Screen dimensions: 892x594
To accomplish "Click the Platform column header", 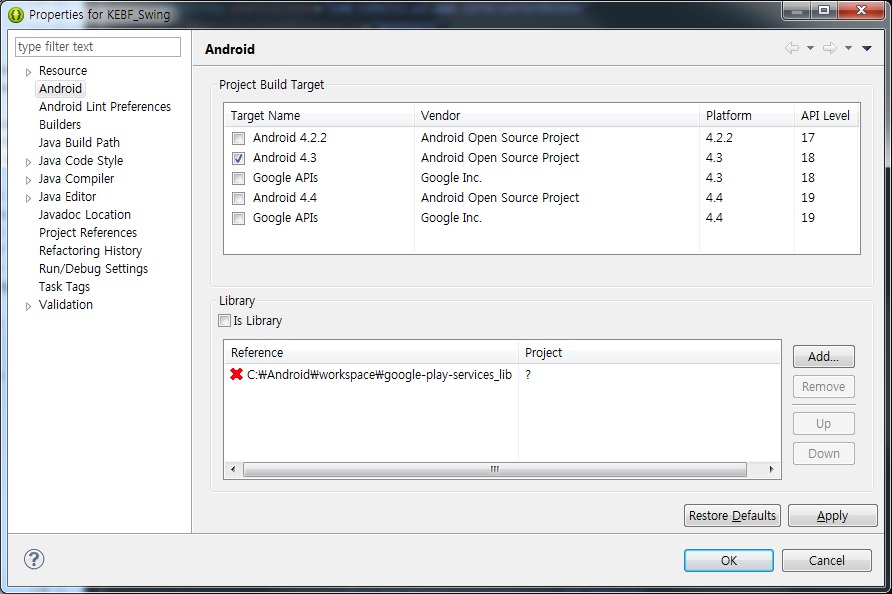I will pos(746,116).
